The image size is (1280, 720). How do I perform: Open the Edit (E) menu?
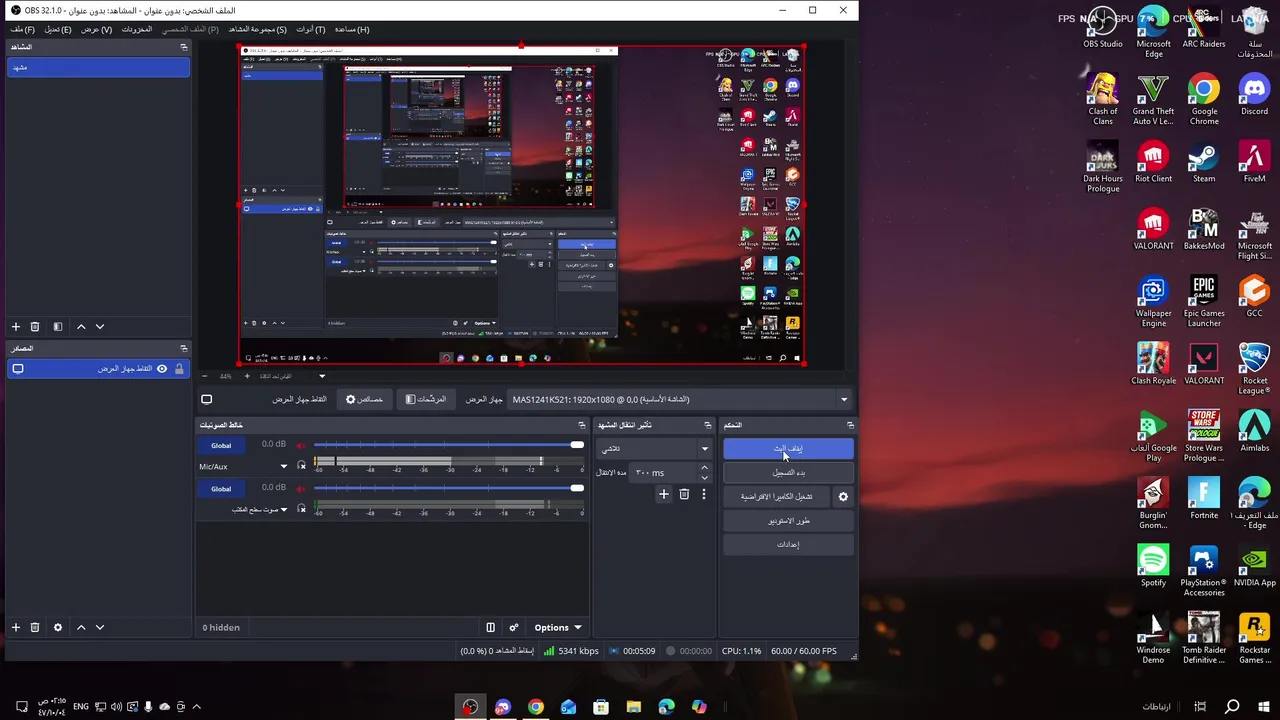coord(58,29)
